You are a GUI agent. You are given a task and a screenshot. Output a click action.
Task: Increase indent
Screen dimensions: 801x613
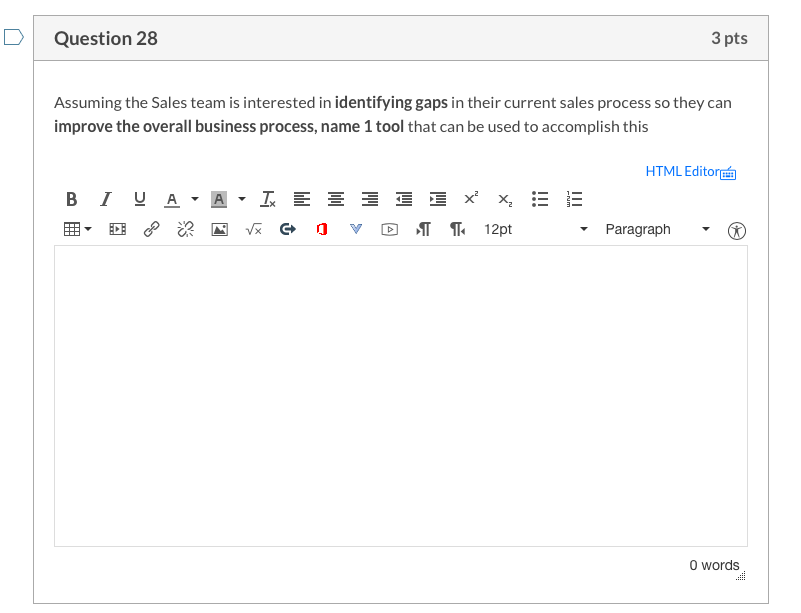click(438, 199)
